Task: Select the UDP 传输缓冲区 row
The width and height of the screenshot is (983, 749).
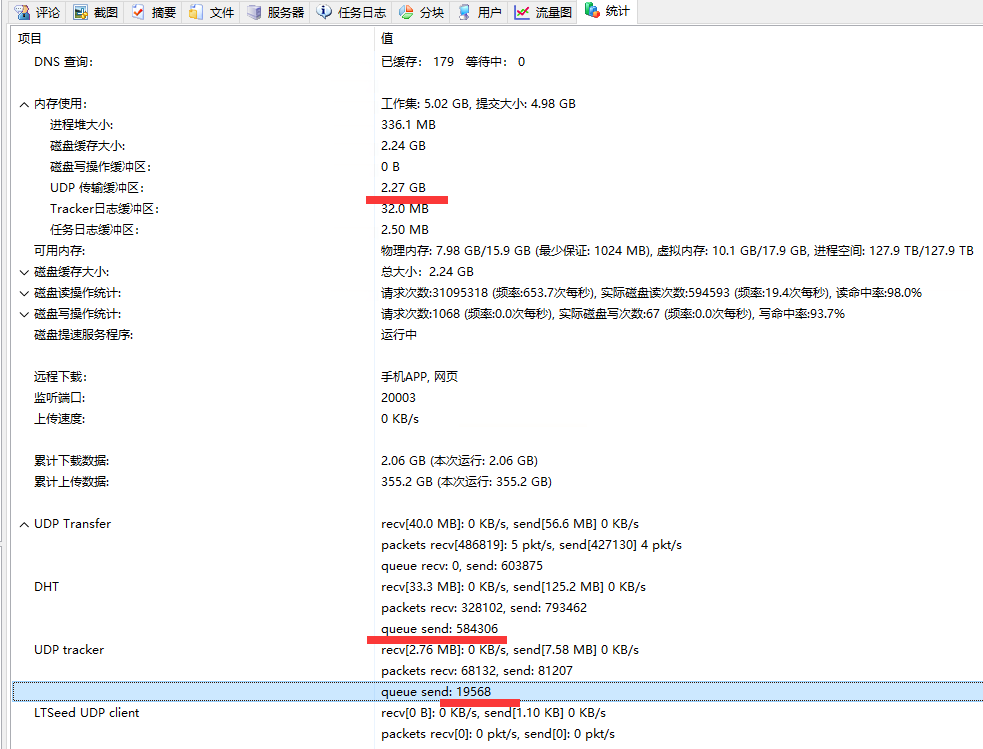Action: point(498,187)
